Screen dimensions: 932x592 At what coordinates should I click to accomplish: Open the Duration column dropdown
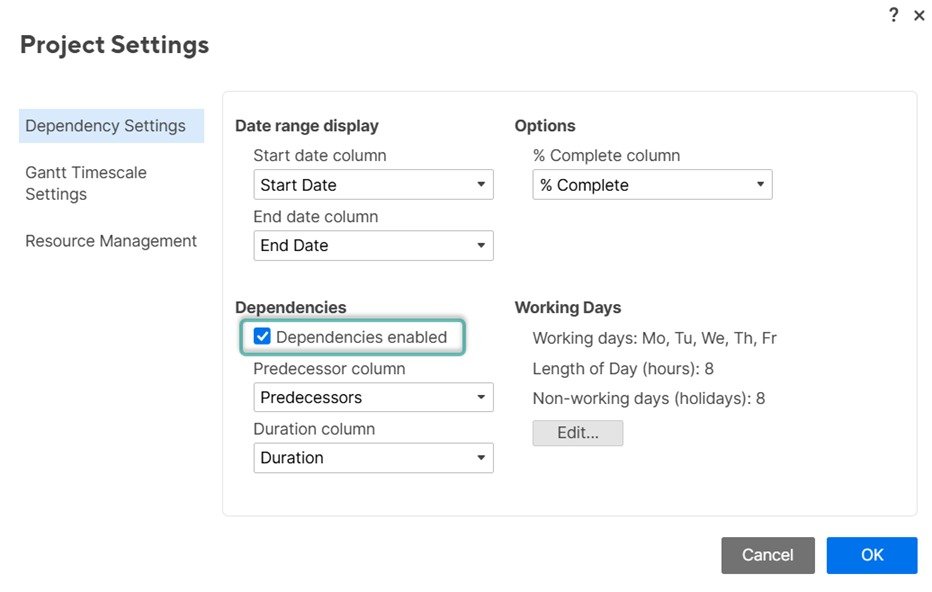pos(373,458)
